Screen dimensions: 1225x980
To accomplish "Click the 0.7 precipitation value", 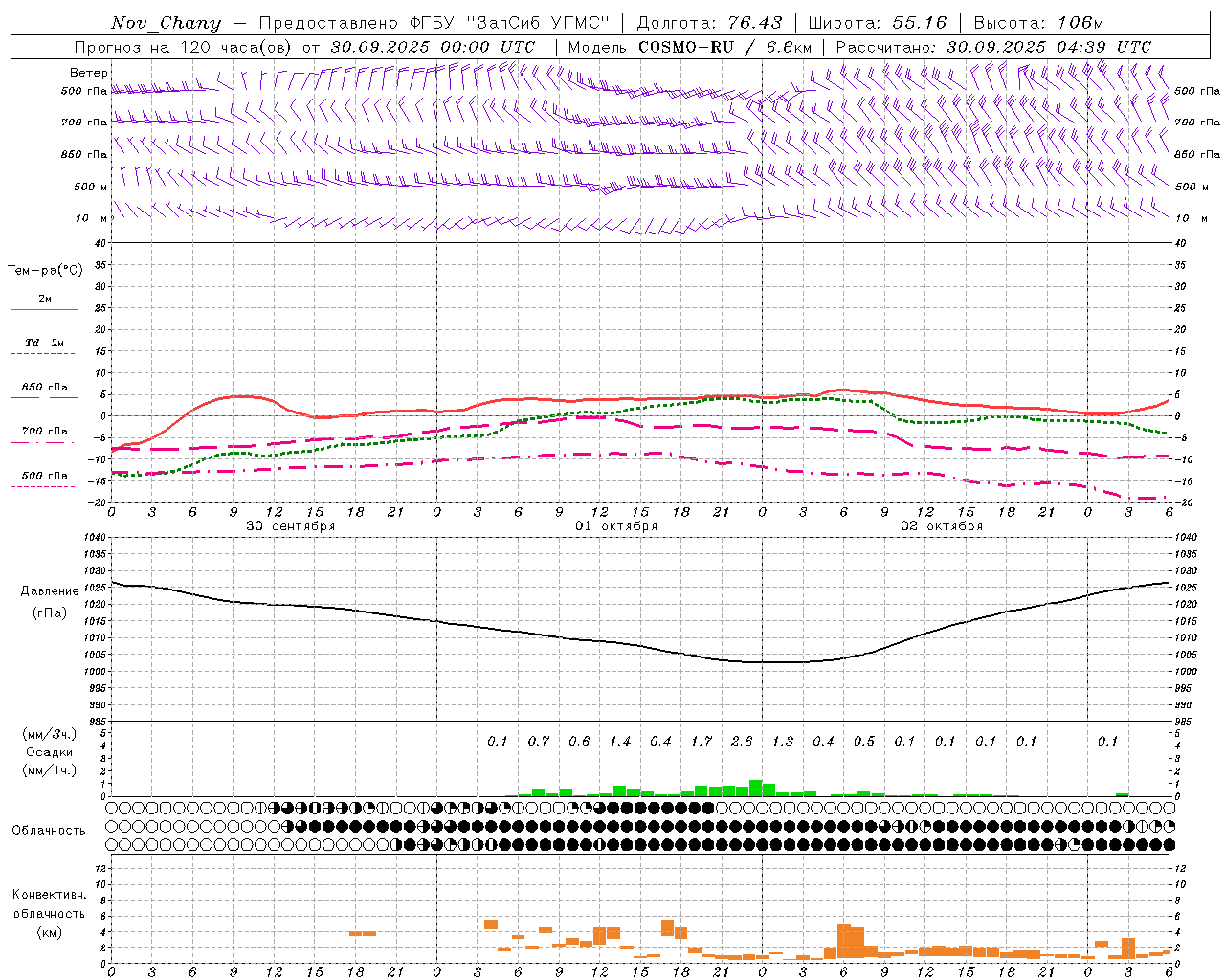I will (539, 741).
